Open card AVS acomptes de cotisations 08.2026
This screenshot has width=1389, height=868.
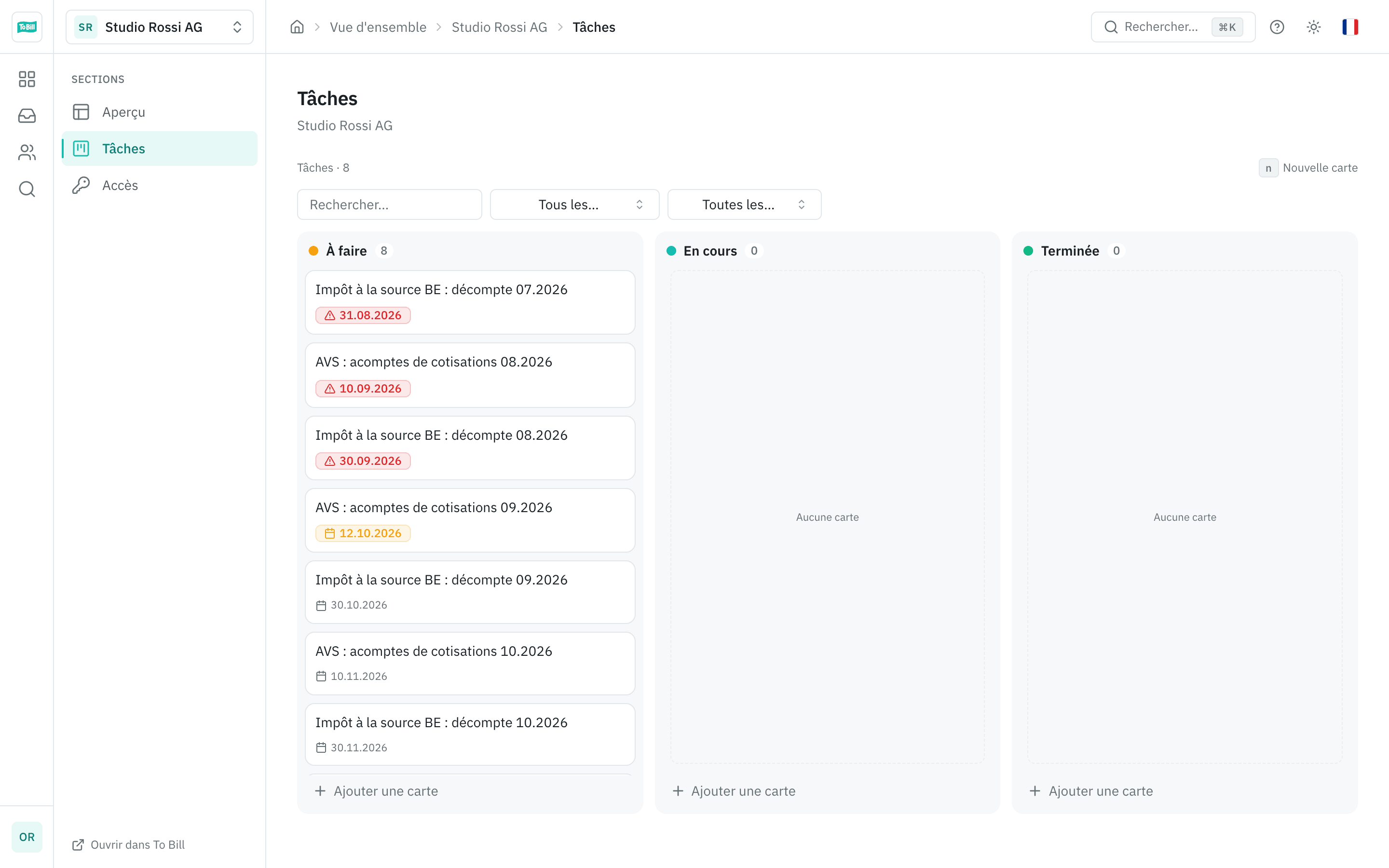[470, 376]
